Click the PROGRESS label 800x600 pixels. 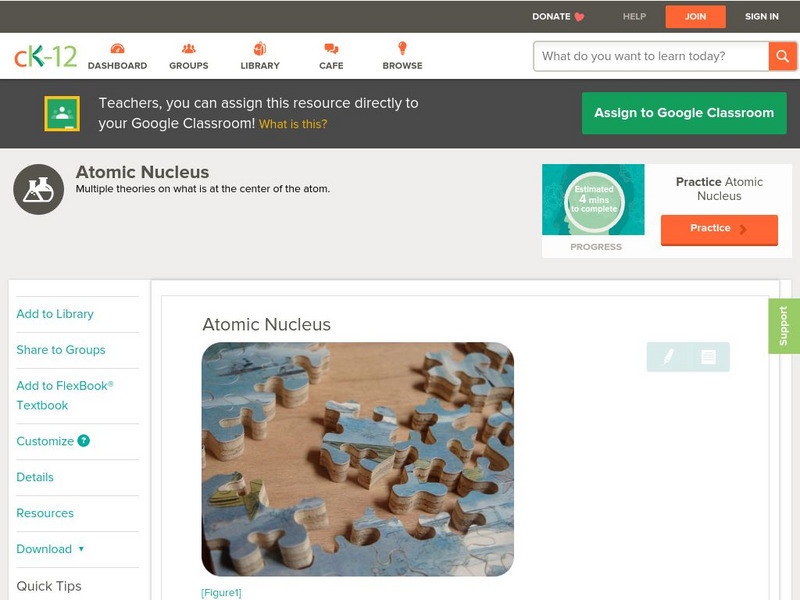(x=596, y=247)
